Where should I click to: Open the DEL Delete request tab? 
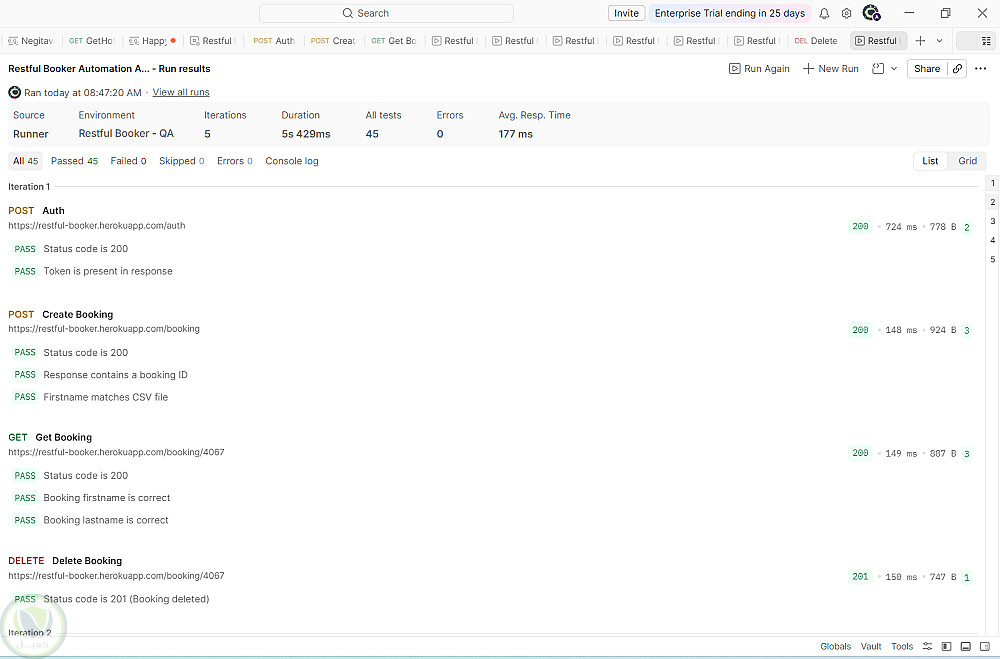[816, 41]
